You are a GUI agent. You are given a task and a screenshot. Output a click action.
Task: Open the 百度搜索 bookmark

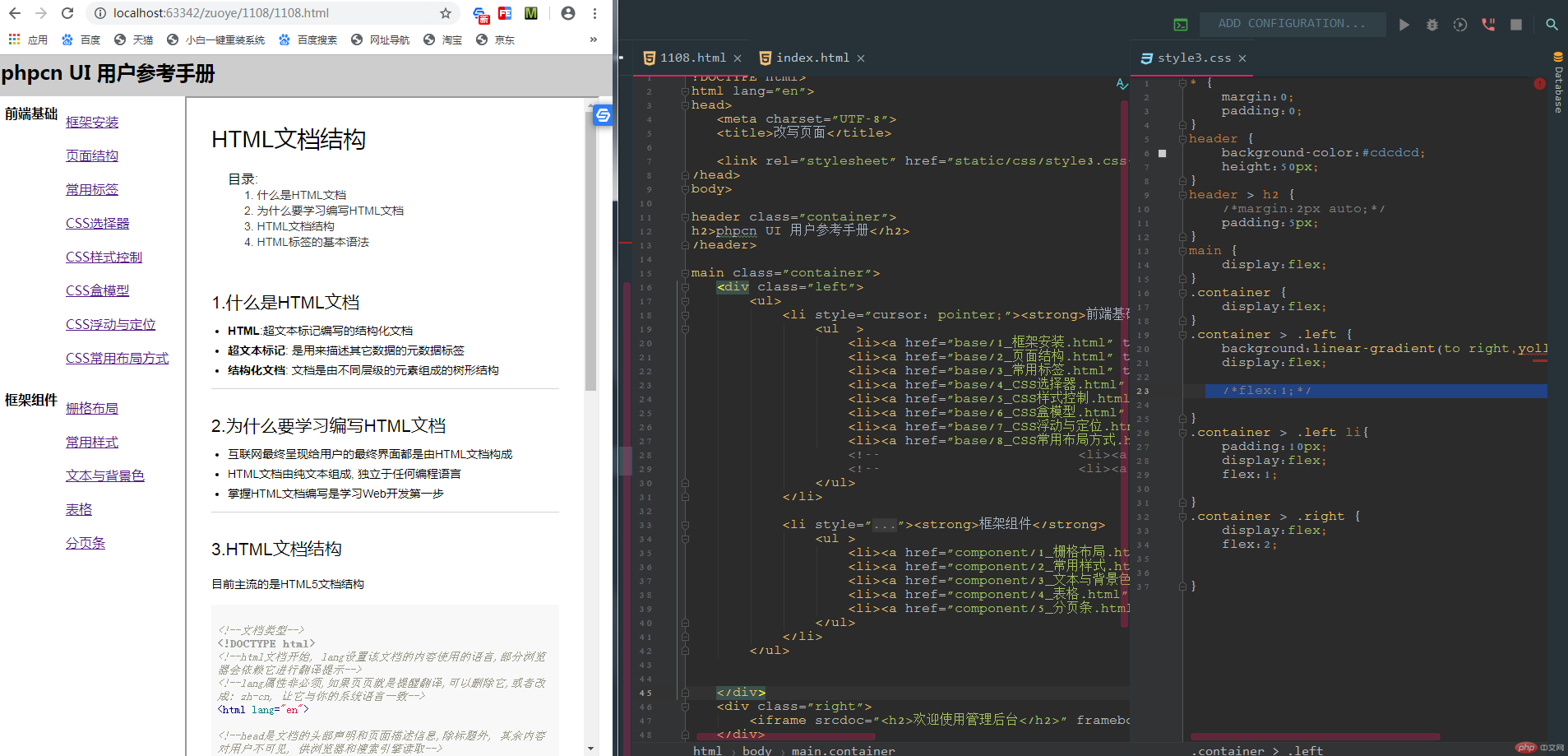click(308, 39)
